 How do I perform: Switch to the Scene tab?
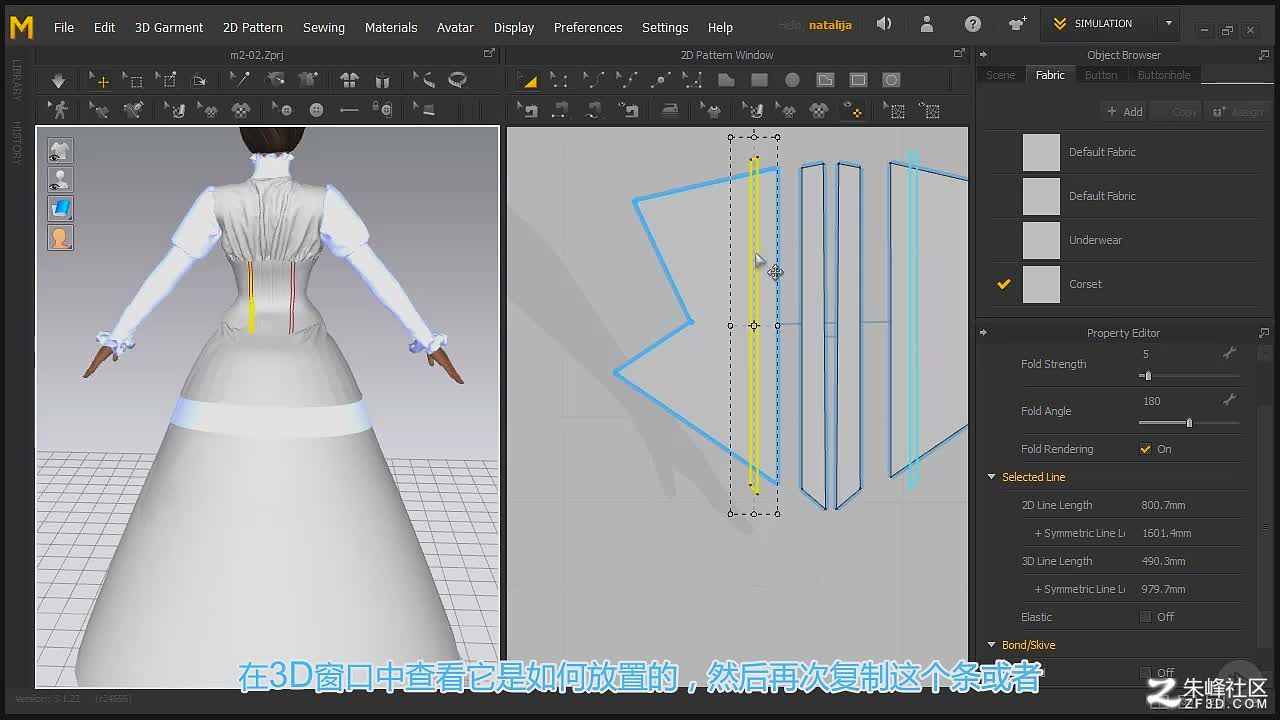coord(1000,75)
